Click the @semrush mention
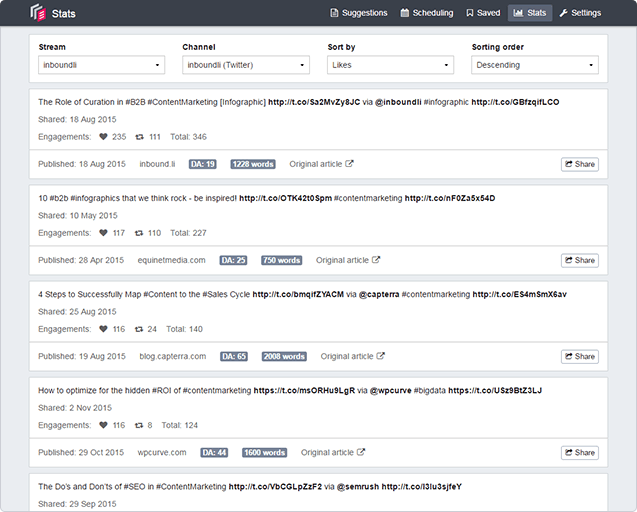Viewport: 637px width, 512px height. click(358, 486)
